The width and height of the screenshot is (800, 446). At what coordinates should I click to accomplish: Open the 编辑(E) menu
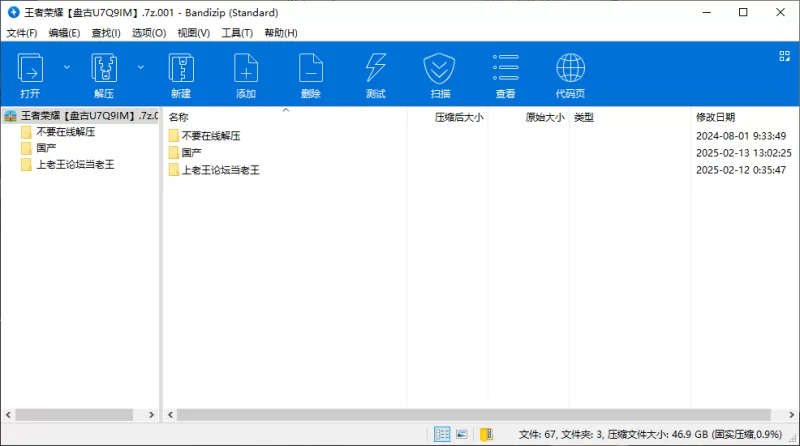[64, 33]
